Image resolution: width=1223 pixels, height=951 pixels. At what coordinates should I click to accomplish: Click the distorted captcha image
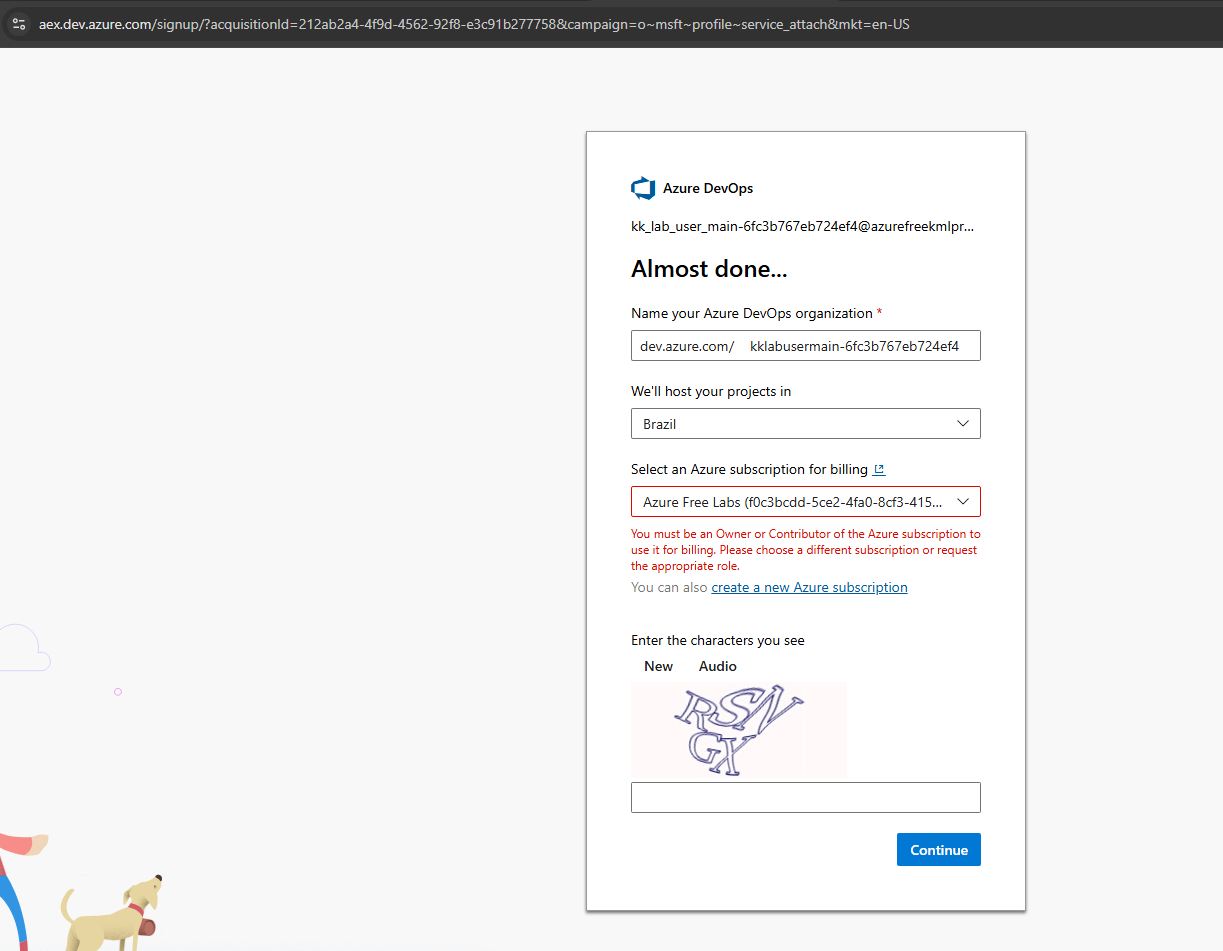pos(739,729)
